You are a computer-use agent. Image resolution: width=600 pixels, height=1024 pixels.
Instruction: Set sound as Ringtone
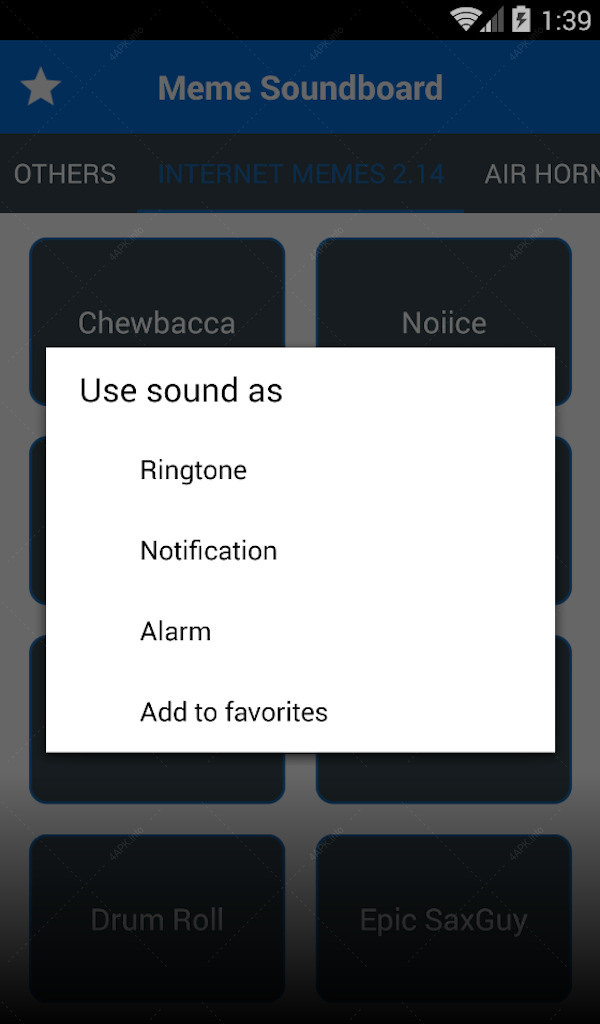[x=300, y=470]
